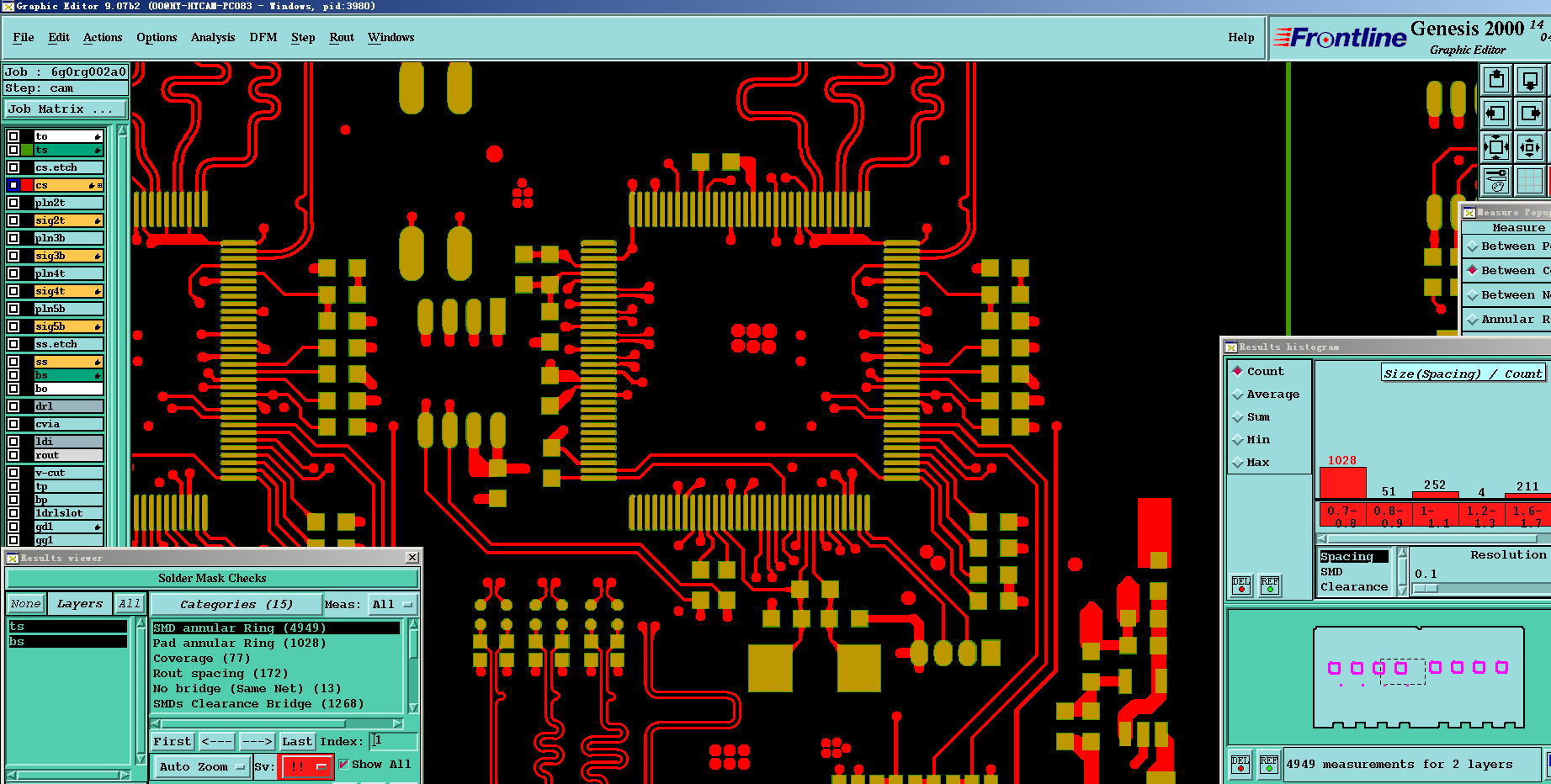Adjust the Resolution slider handle

pos(1425,588)
